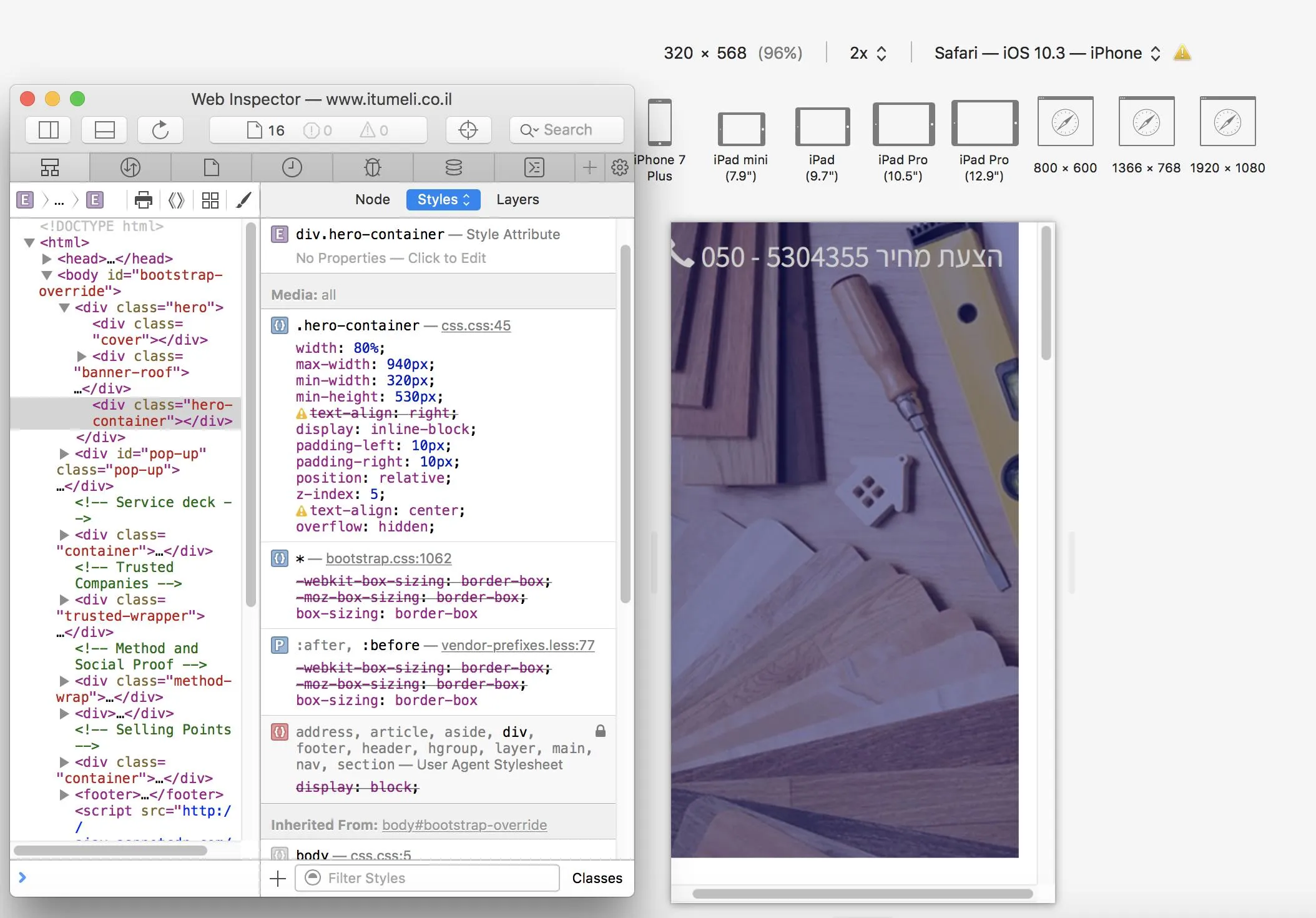Open the Console tab icon
This screenshot has width=1316, height=918.
click(534, 167)
